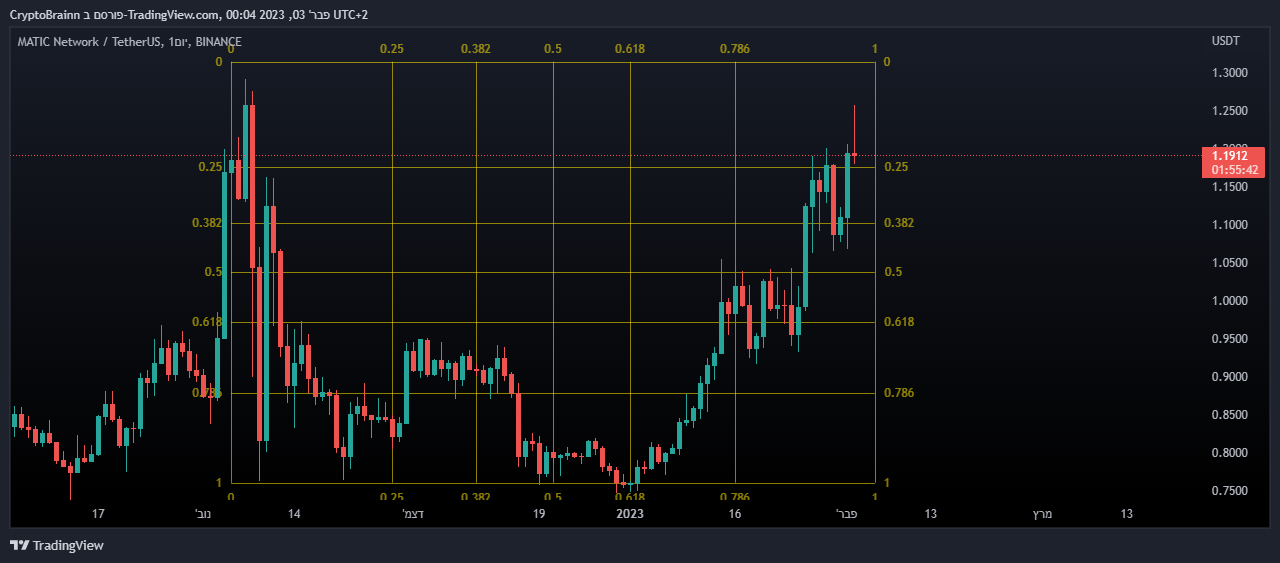Click the 01:55:42 candle countdown timer
Image resolution: width=1280 pixels, height=563 pixels.
[x=1233, y=170]
